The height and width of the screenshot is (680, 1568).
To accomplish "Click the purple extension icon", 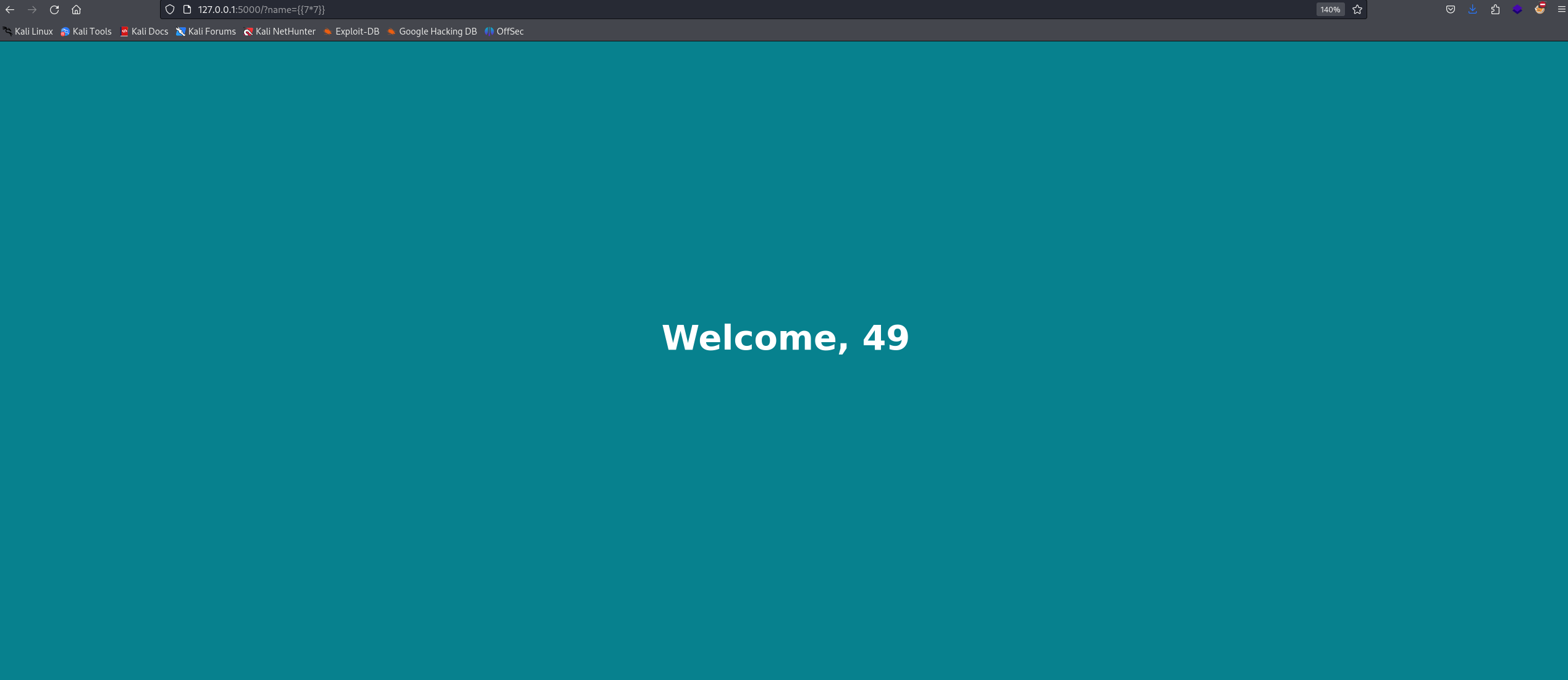I will coord(1517,10).
